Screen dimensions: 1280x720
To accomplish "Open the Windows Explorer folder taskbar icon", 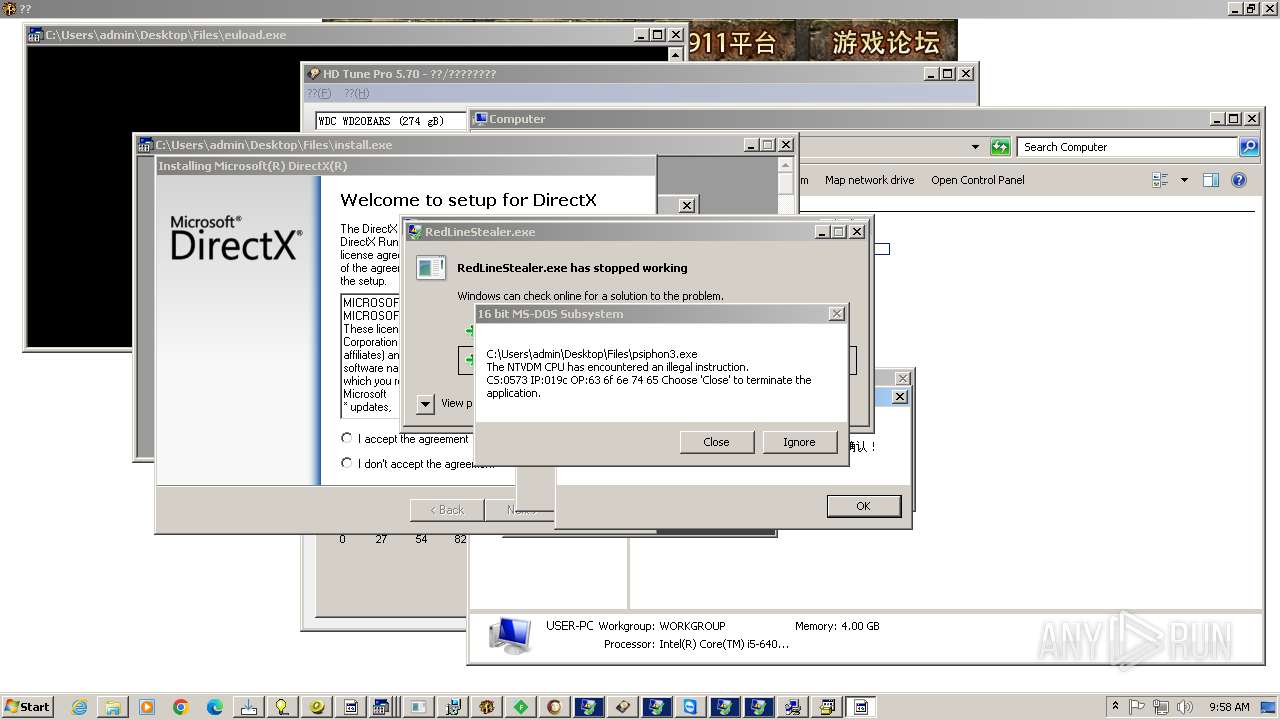I will [113, 707].
